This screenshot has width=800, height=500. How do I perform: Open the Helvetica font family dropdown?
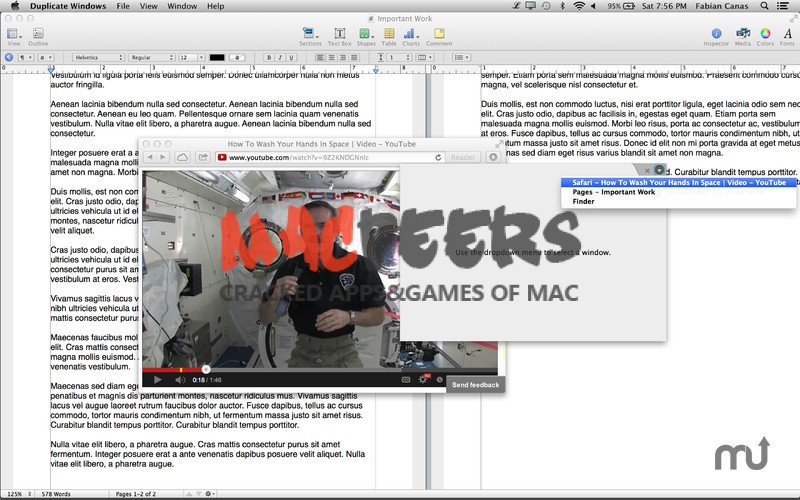(x=98, y=58)
